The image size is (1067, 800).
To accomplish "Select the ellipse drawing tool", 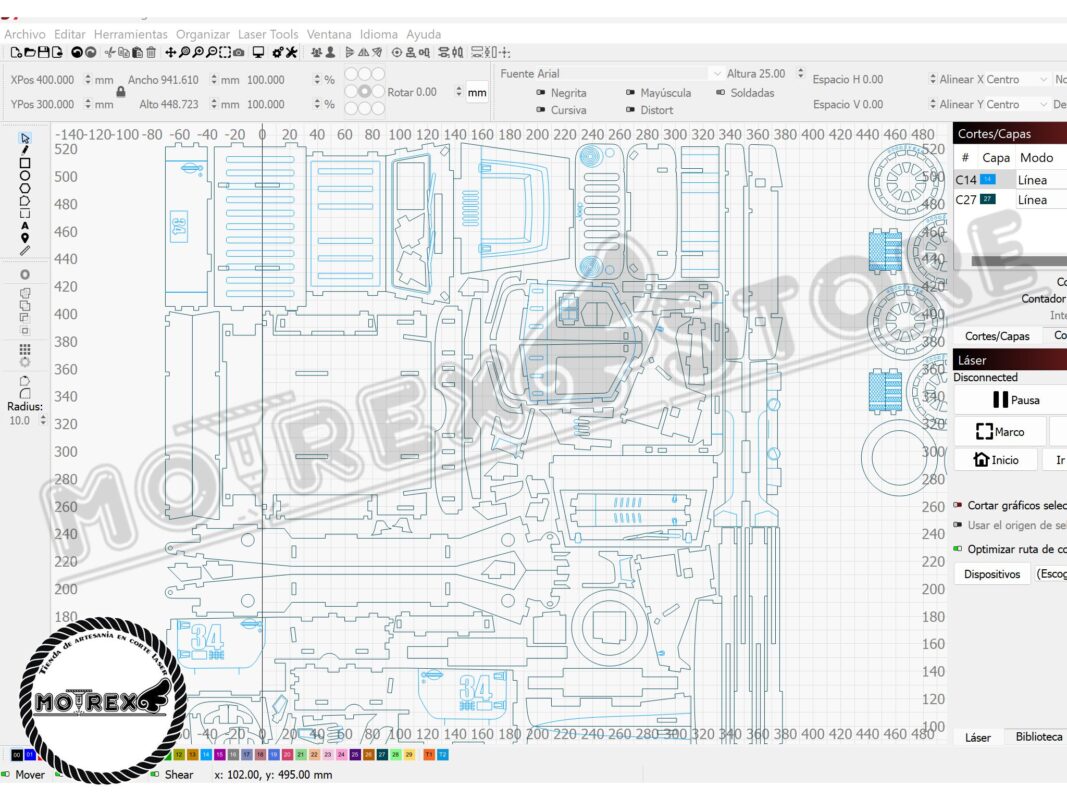I will tap(25, 176).
